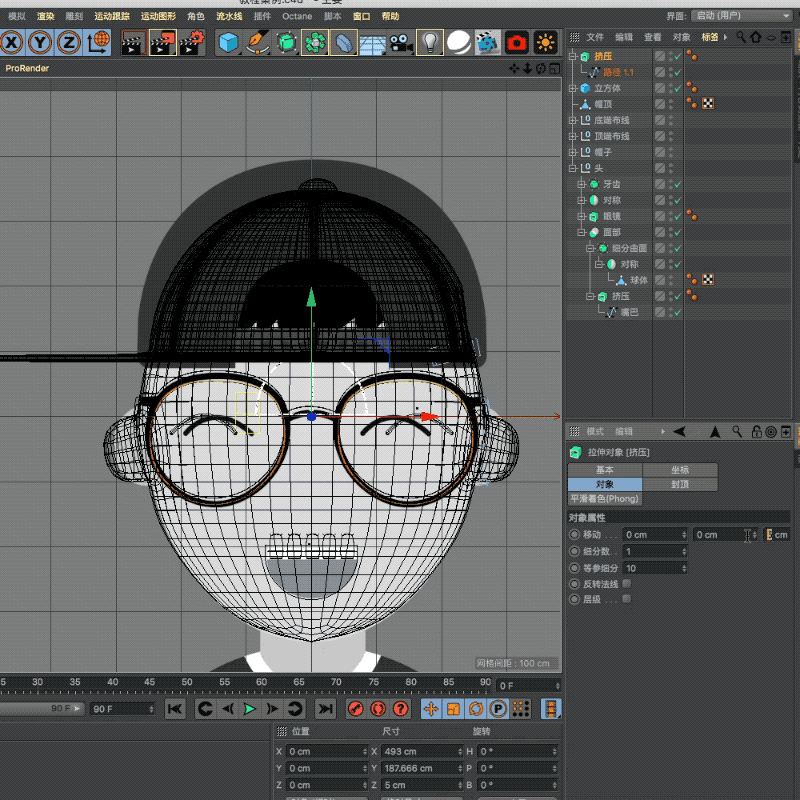Click the 坐标 tab button
800x800 pixels.
coord(680,470)
